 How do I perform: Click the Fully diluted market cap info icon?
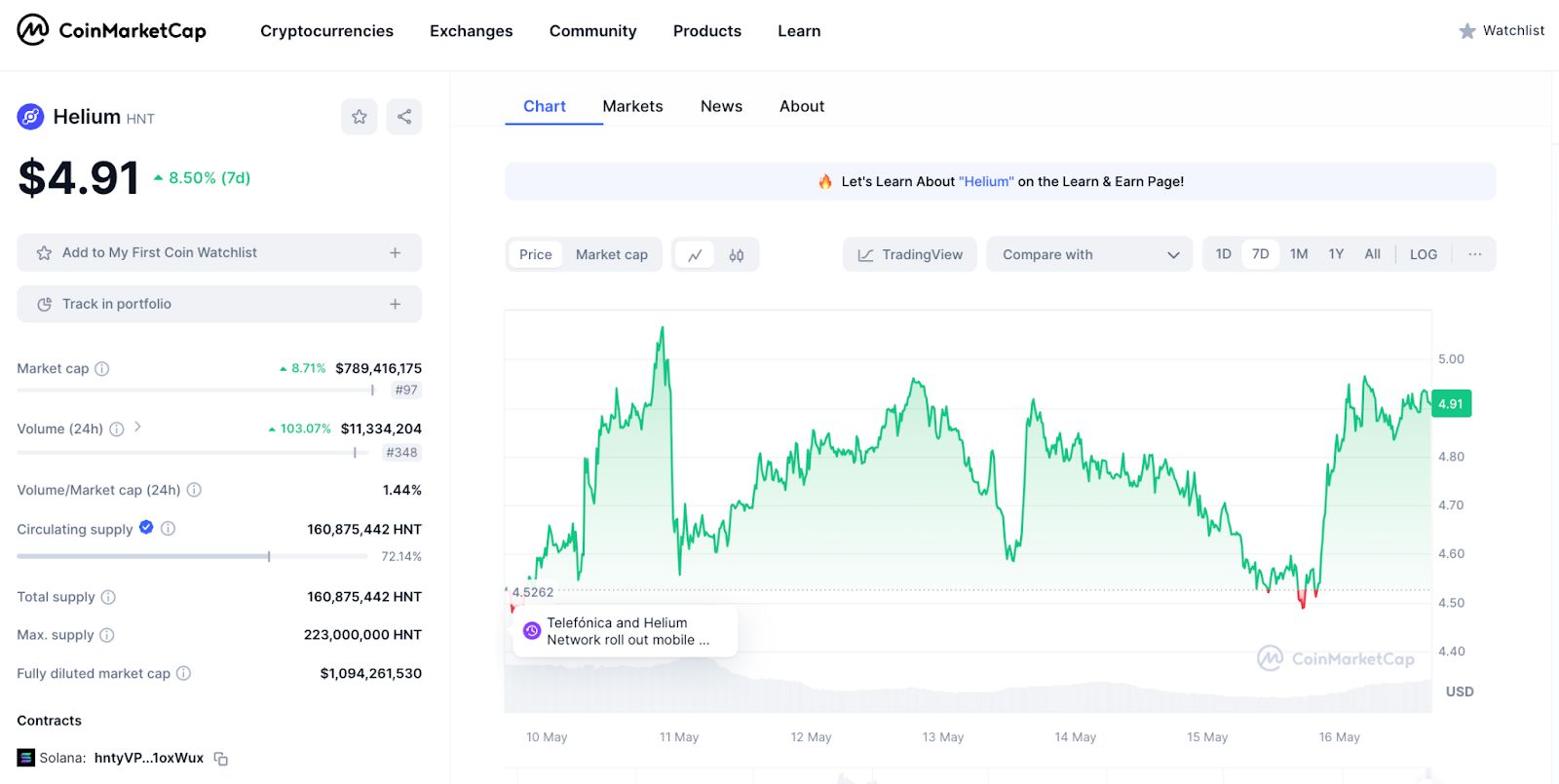coord(183,673)
